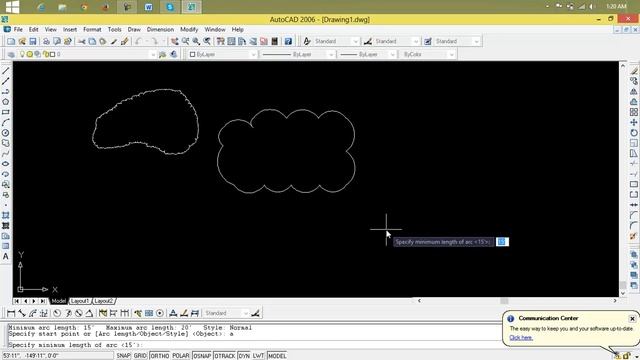Screen dimensions: 640x360
Task: Select the Ellipse draw tool
Action: [x=6, y=164]
